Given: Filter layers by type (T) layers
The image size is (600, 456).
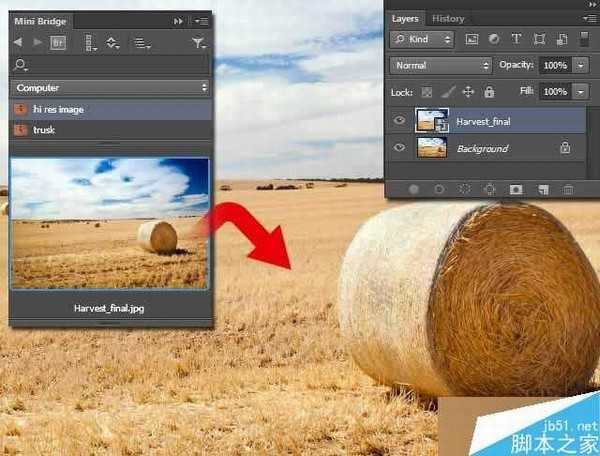Looking at the screenshot, I should click(516, 39).
